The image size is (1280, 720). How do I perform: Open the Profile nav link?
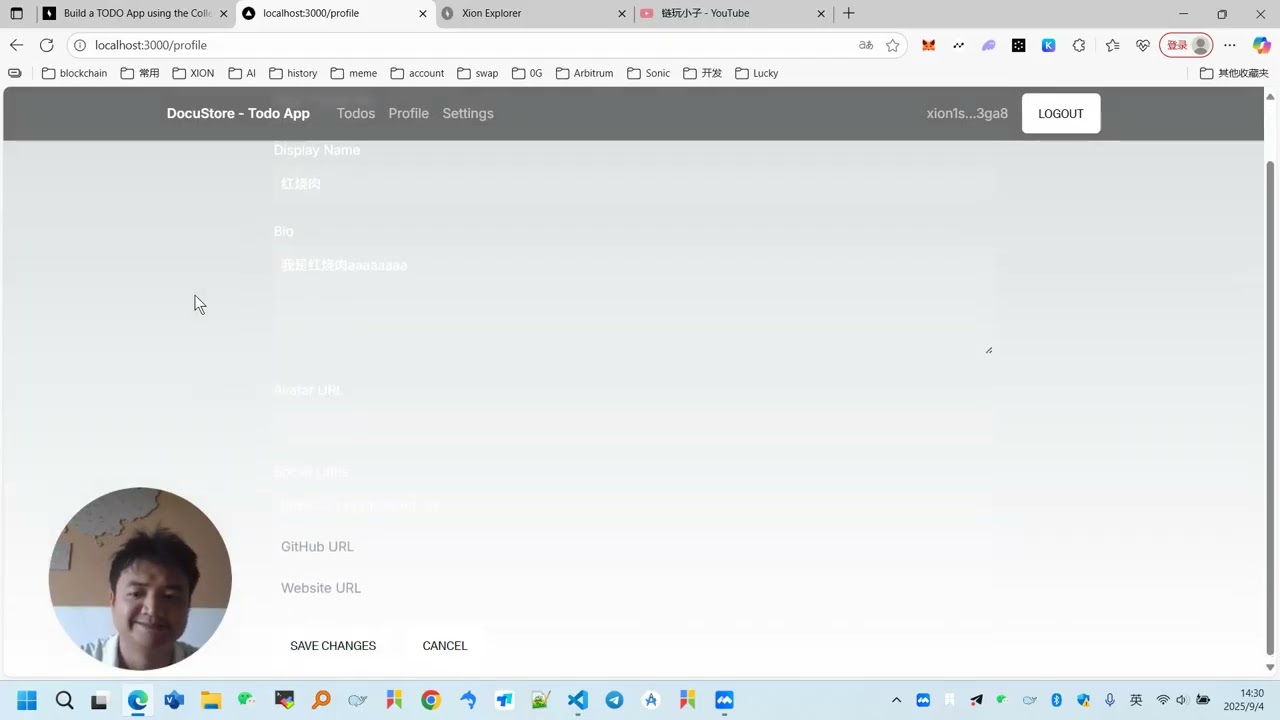pyautogui.click(x=409, y=113)
